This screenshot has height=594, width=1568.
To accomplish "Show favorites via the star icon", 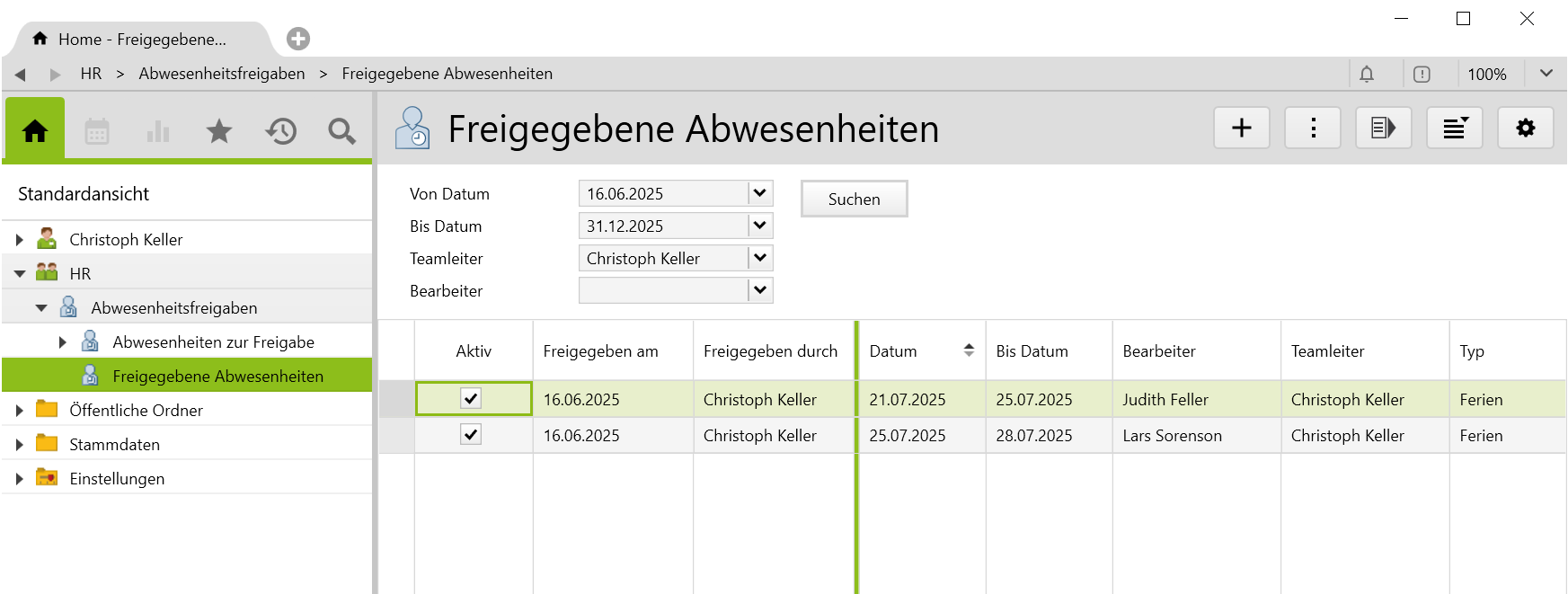I will (219, 131).
